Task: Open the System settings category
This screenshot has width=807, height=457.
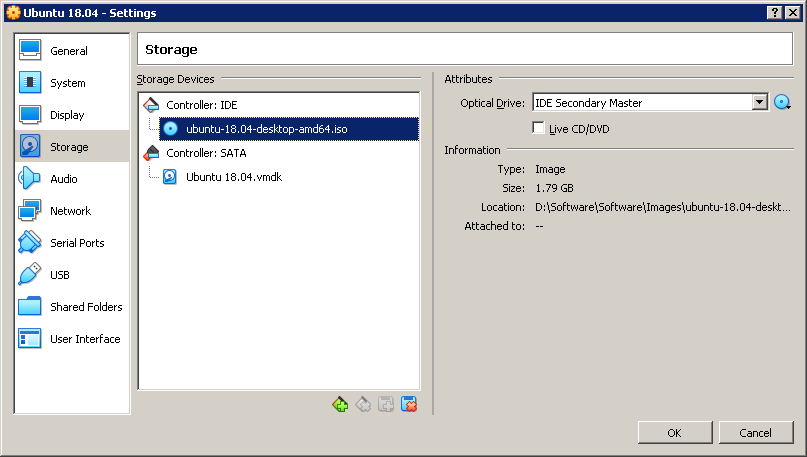Action: click(72, 82)
